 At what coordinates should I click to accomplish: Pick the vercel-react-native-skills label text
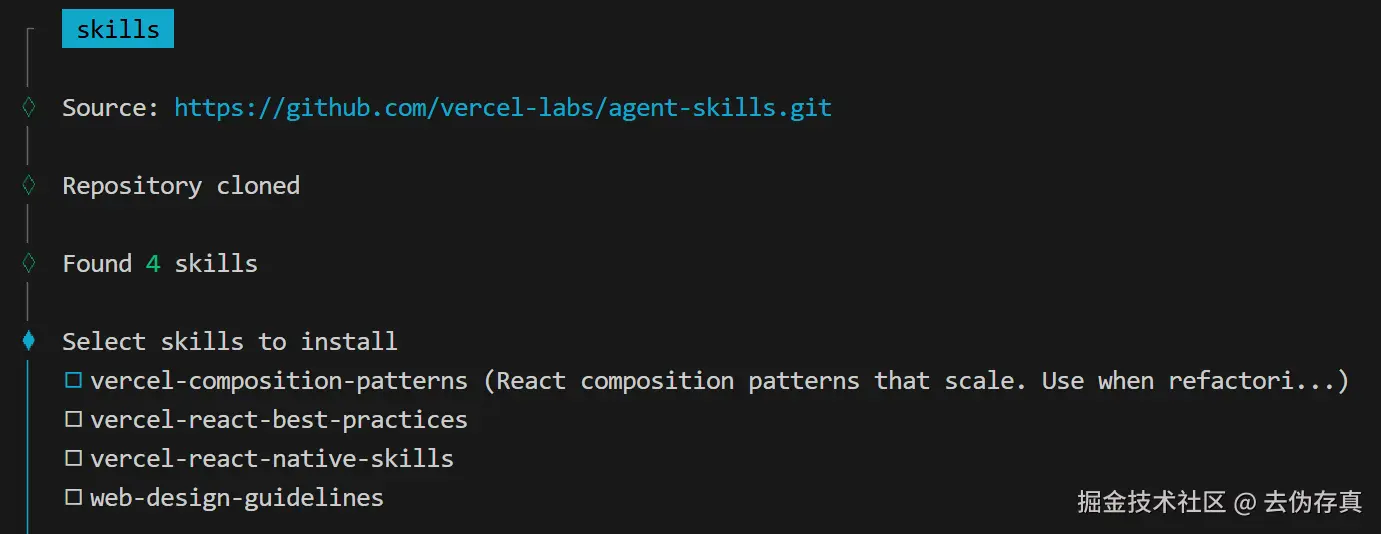pyautogui.click(x=271, y=459)
